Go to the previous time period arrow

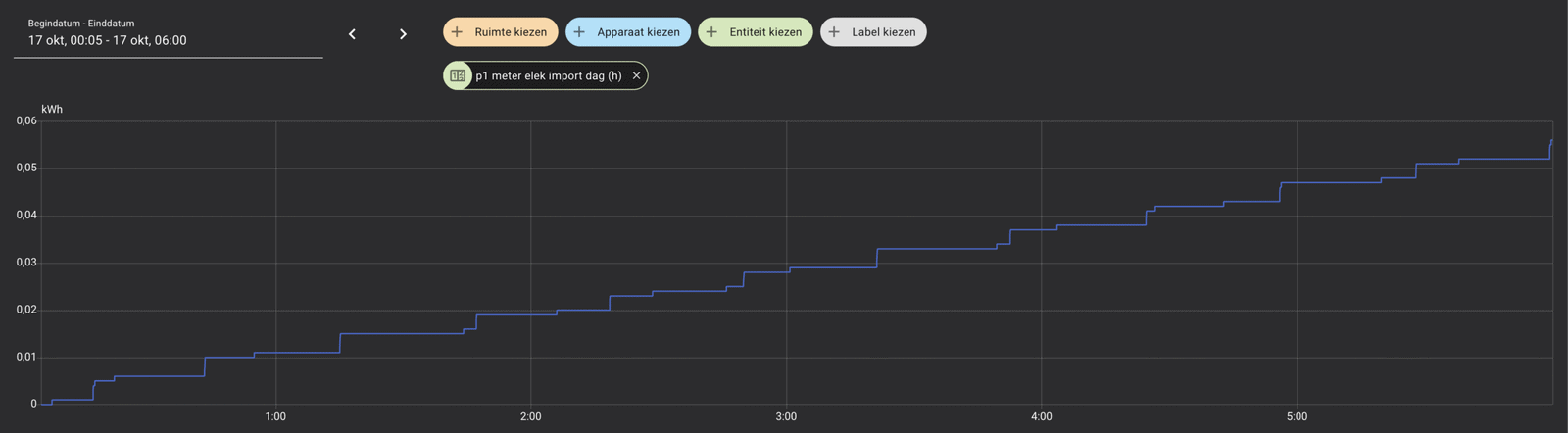click(x=352, y=34)
